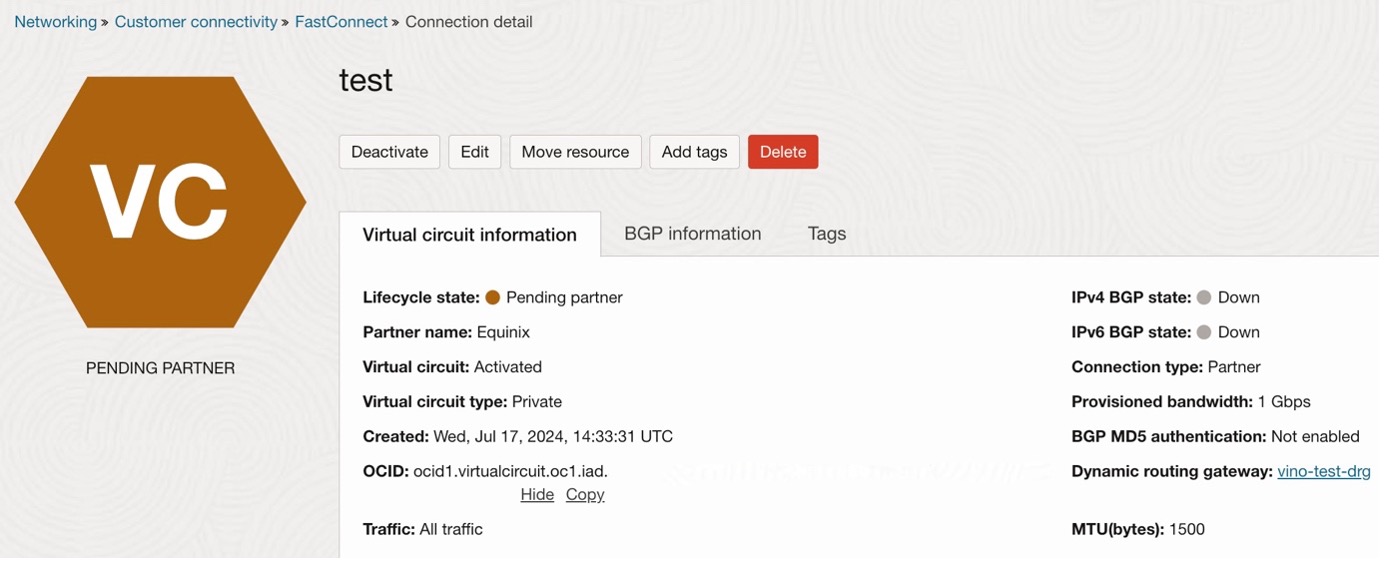Click the test connection title

coord(366,80)
